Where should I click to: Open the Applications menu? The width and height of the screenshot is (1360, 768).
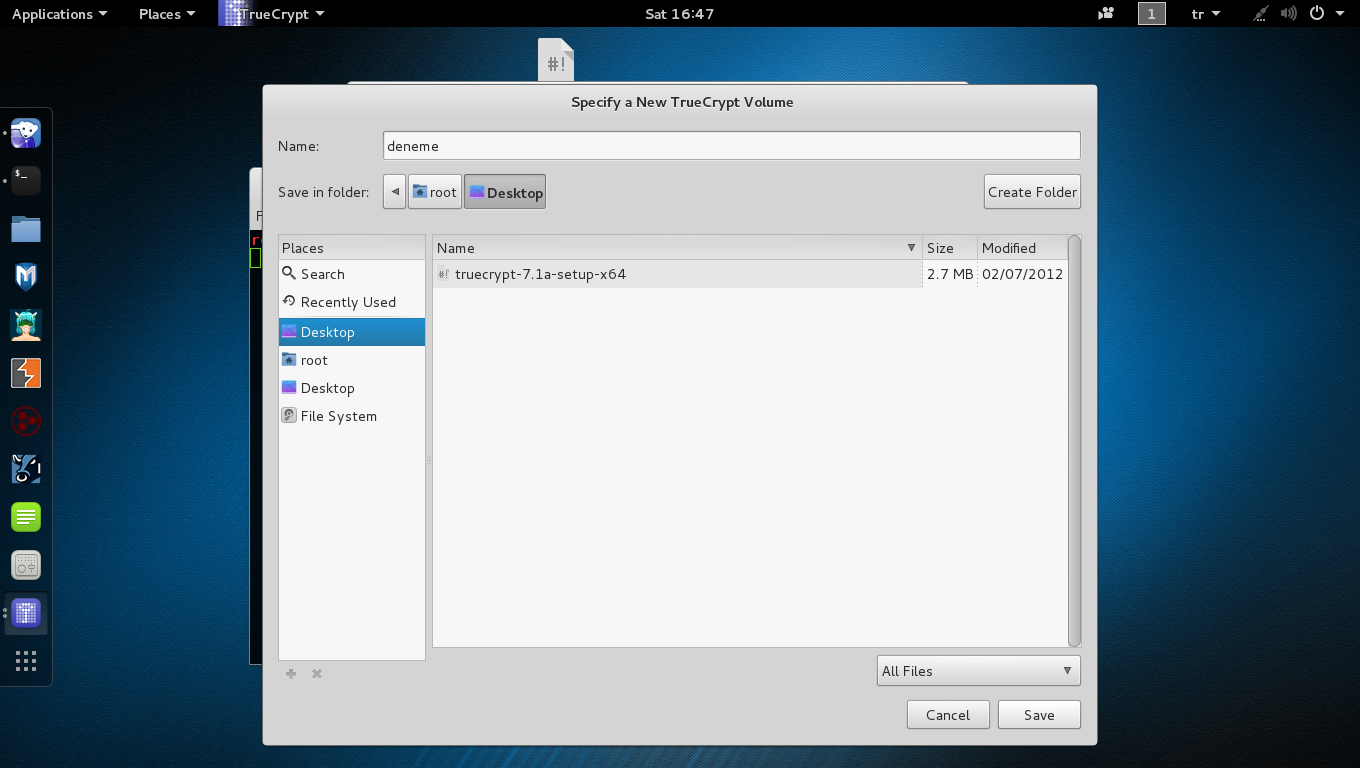tap(59, 14)
